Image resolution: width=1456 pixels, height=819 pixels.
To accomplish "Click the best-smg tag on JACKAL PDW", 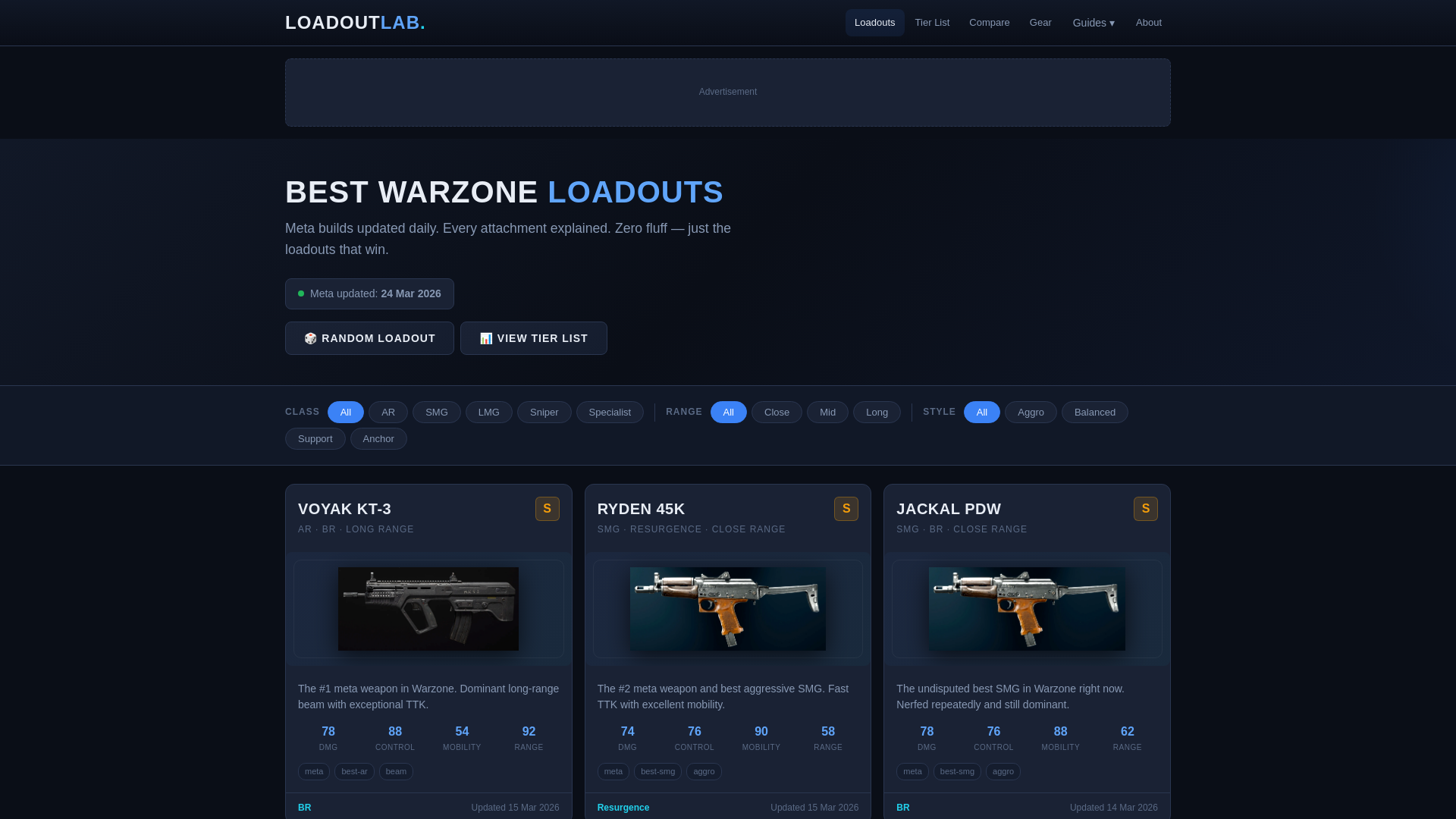I will (957, 771).
